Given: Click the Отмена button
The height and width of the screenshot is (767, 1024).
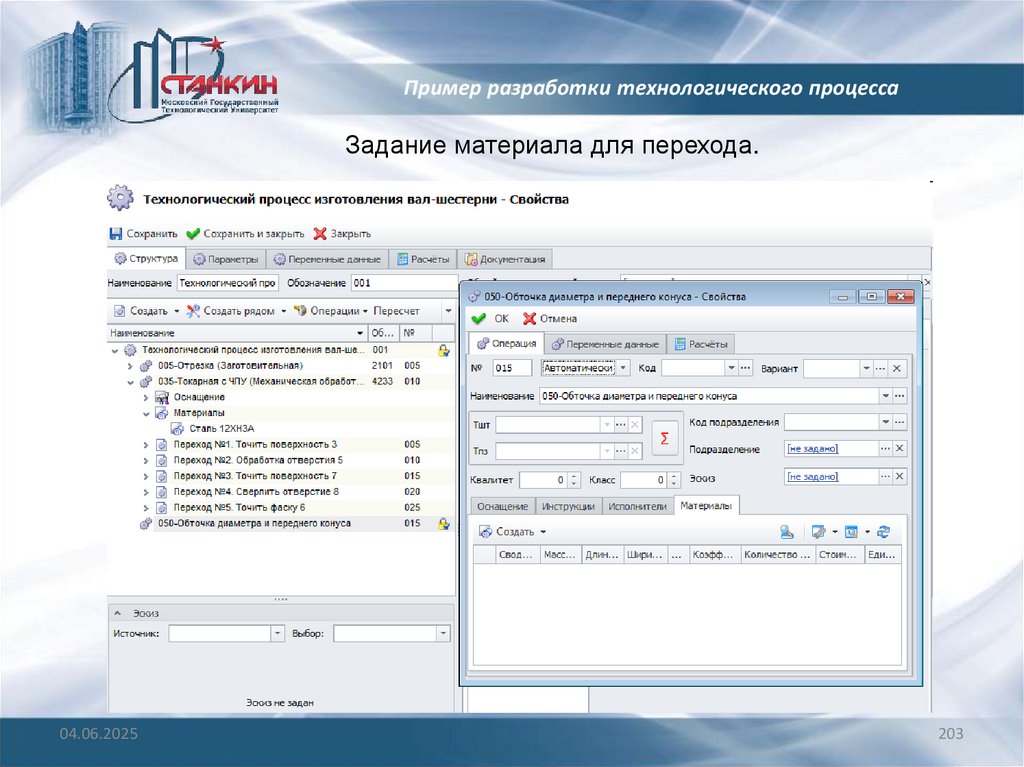Looking at the screenshot, I should (x=551, y=318).
